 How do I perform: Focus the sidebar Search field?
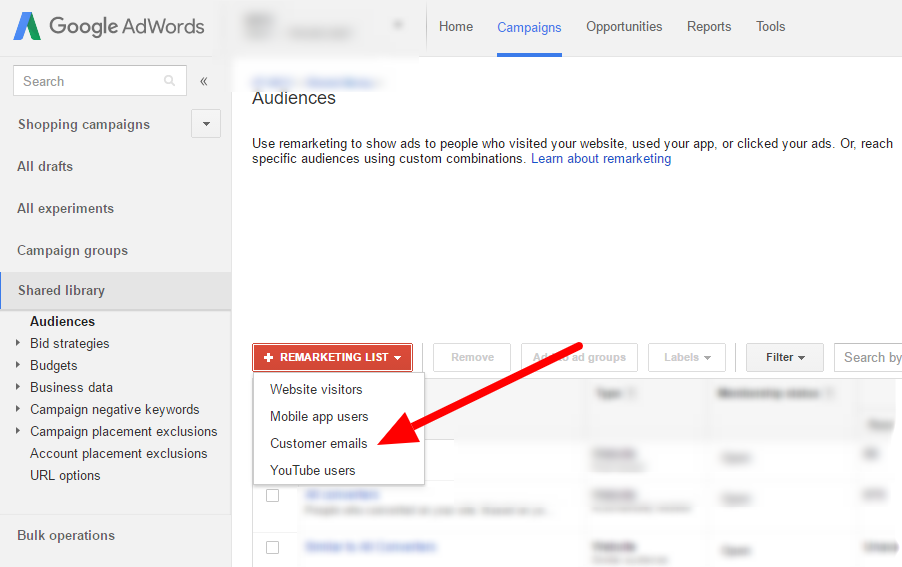click(100, 81)
